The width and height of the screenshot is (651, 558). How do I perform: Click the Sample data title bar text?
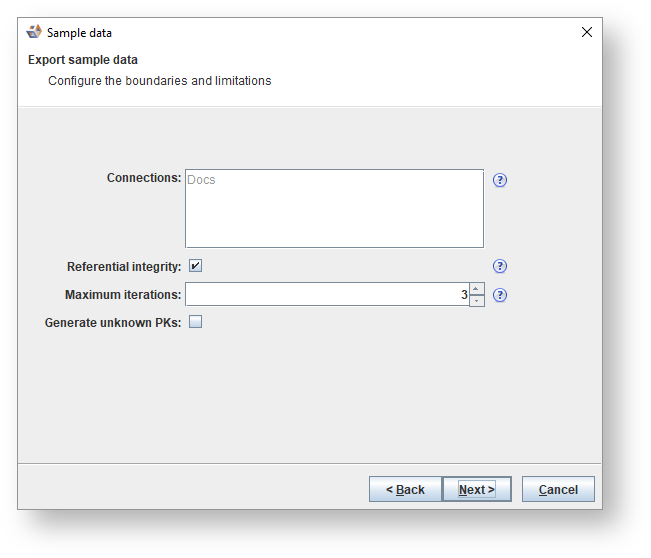point(79,33)
